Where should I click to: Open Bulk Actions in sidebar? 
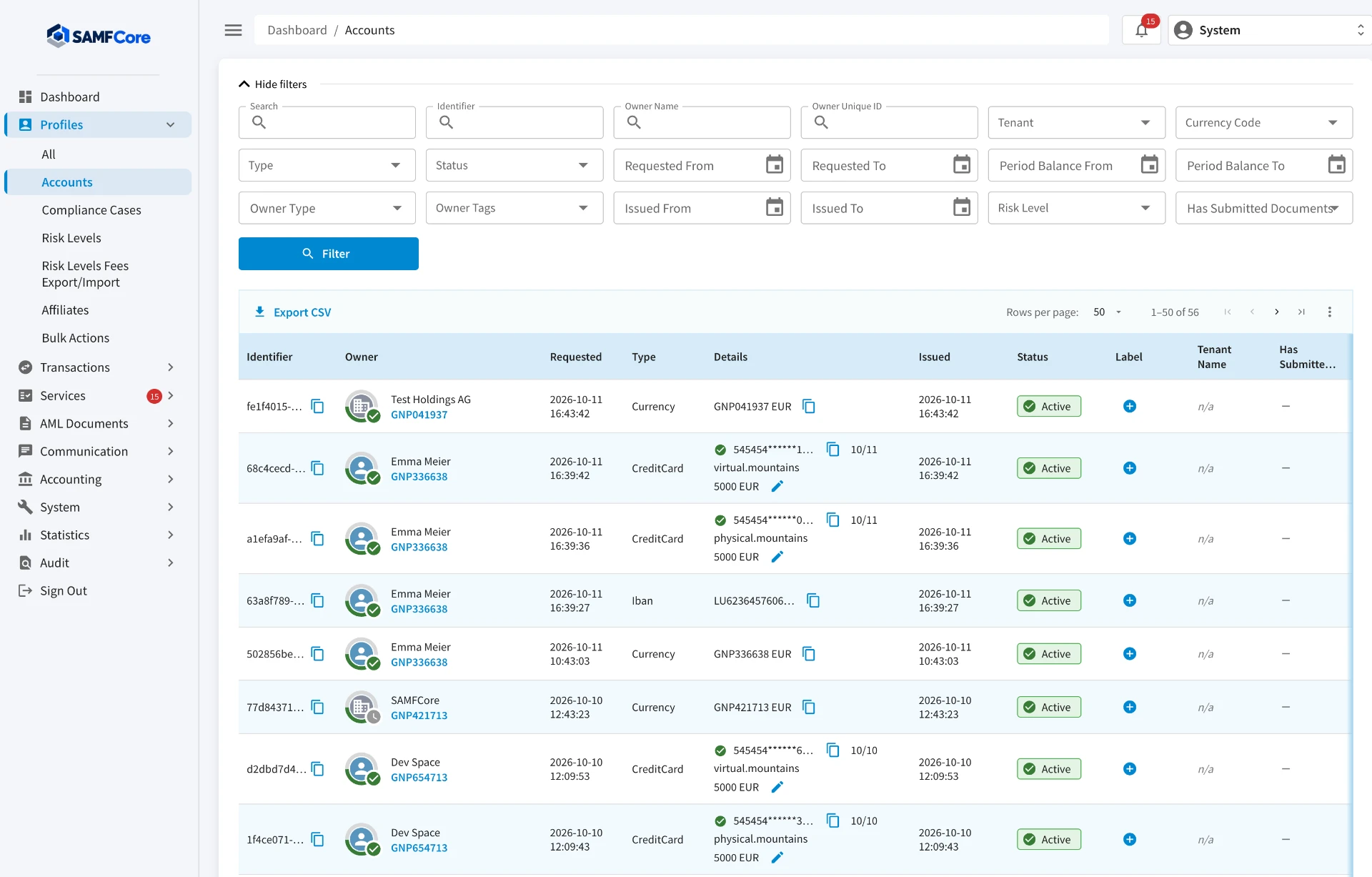[x=76, y=338]
